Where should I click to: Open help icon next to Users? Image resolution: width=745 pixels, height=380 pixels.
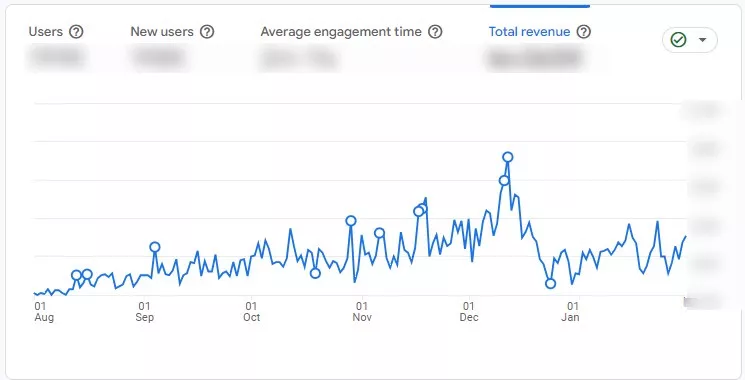(x=76, y=32)
